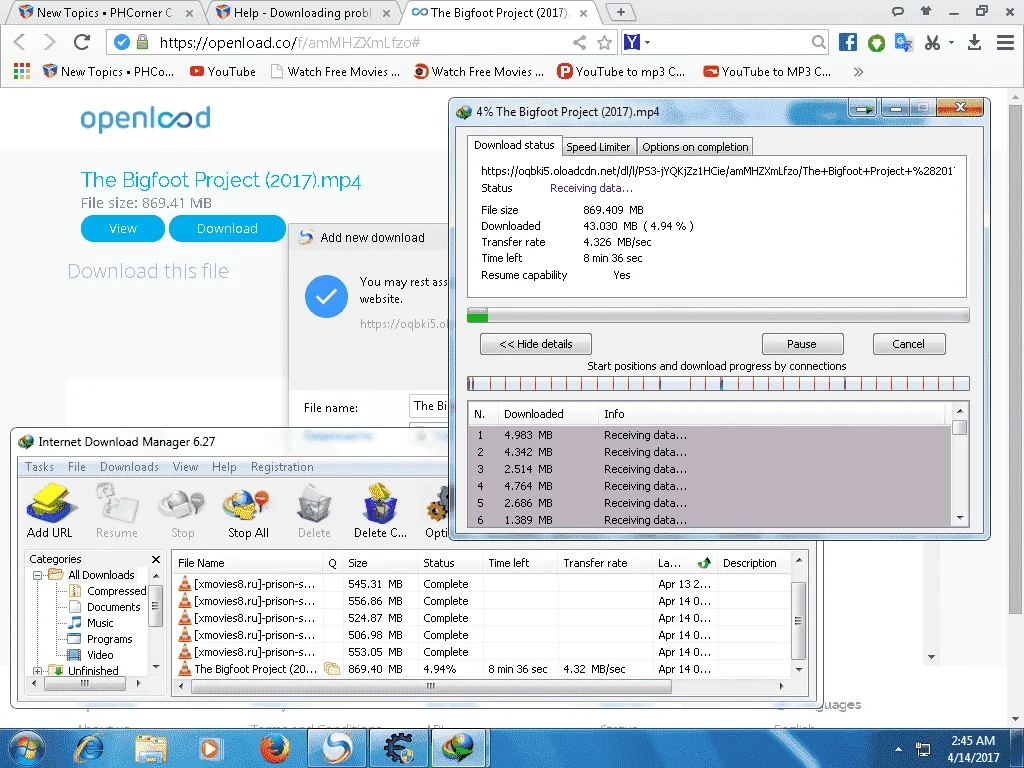Open browser downloads arrow icon
1024x768 pixels.
click(974, 42)
